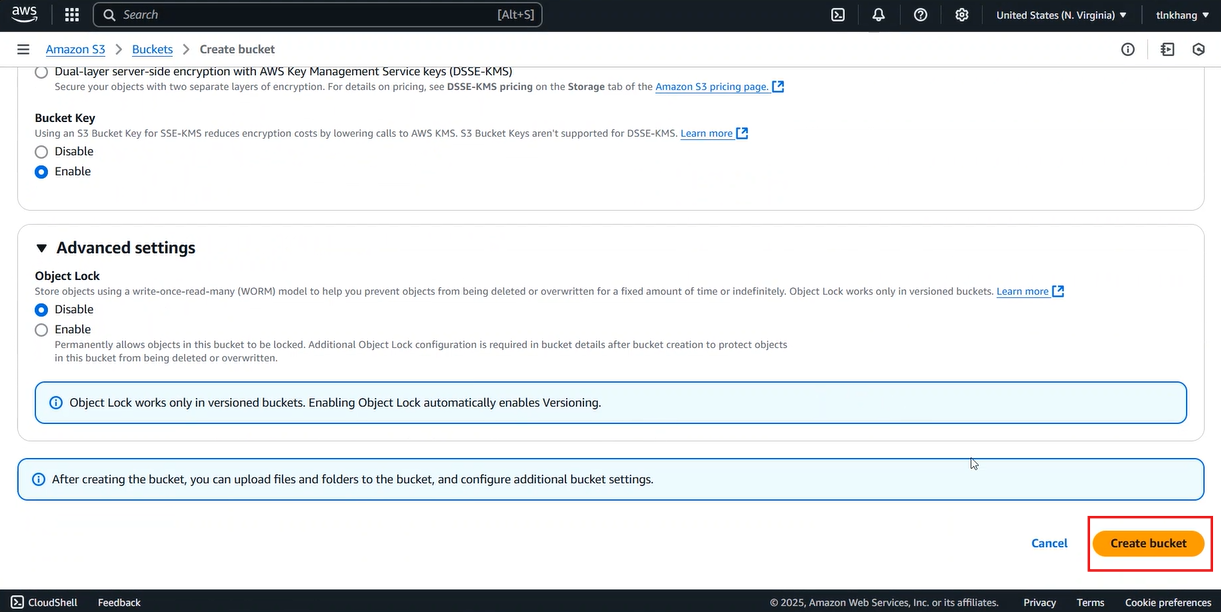The image size is (1221, 612).
Task: Click external link icon beside S3 pricing page
Action: point(778,87)
